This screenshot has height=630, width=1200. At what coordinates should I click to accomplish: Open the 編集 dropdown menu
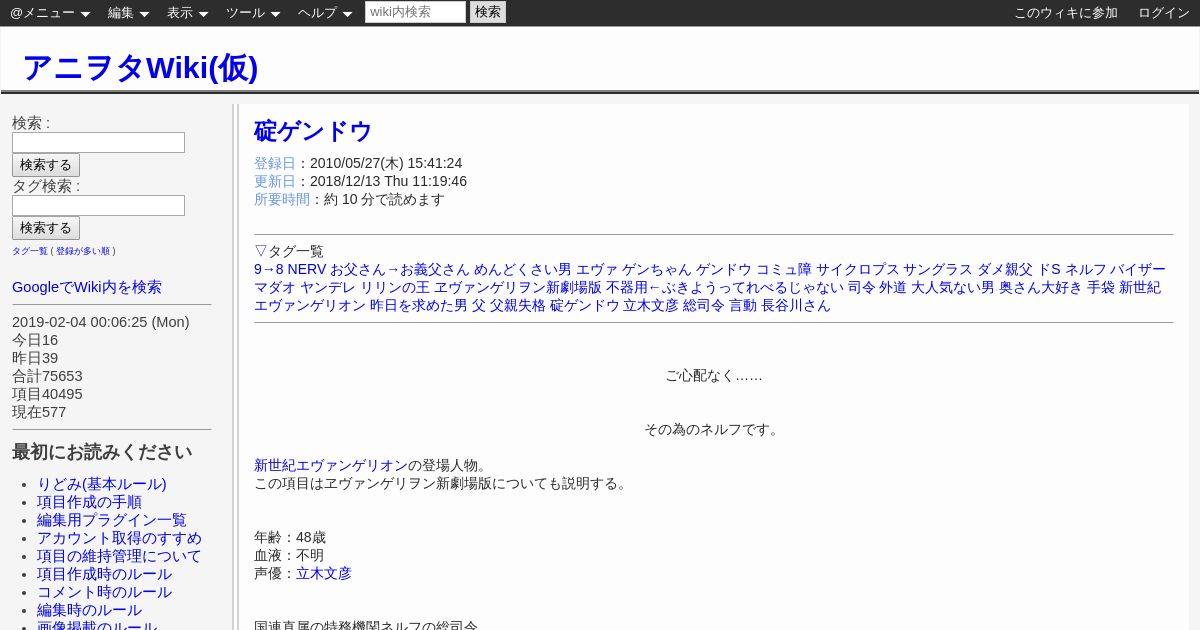point(128,13)
